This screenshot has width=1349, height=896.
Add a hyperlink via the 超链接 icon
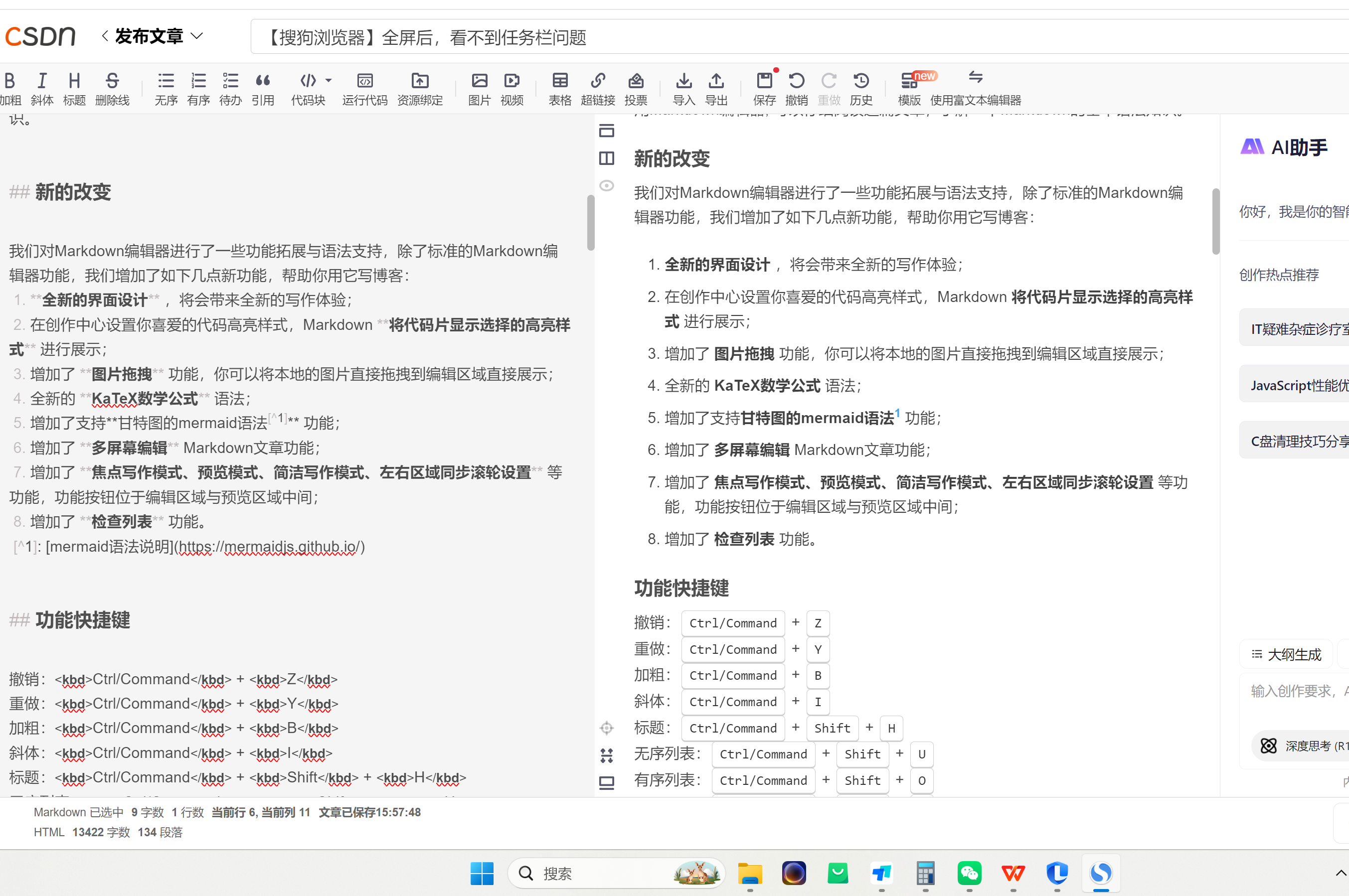coord(598,89)
